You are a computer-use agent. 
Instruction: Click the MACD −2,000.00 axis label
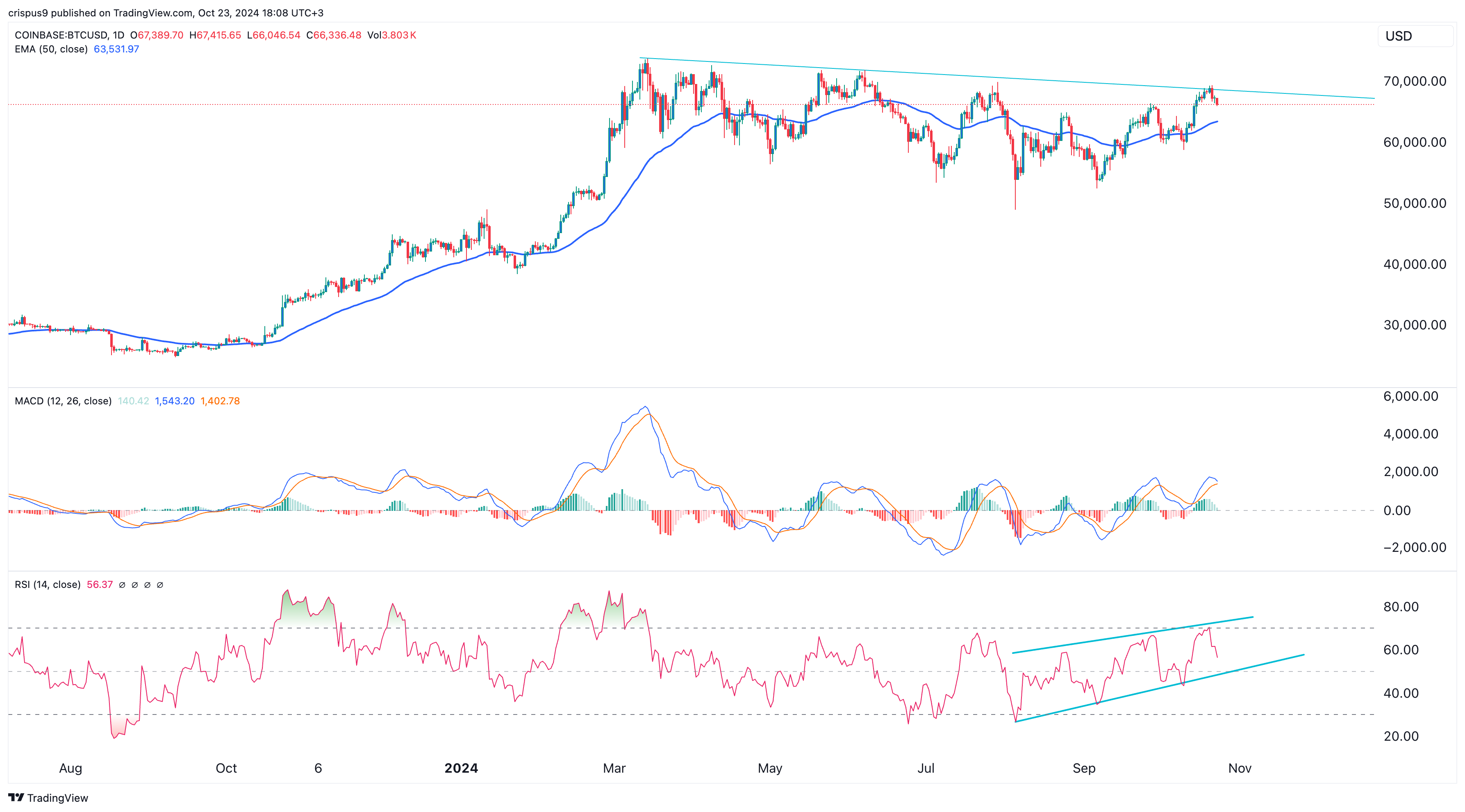pyautogui.click(x=1415, y=547)
